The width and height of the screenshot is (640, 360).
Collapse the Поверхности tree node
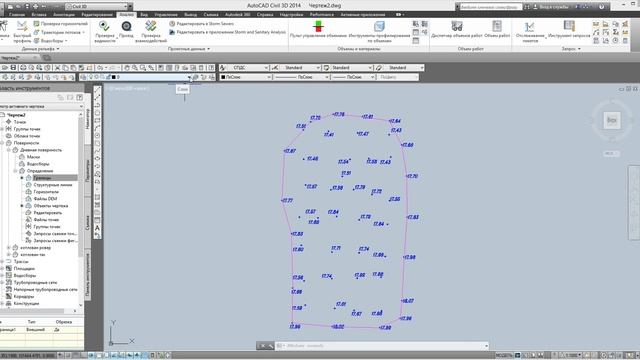click(x=2, y=143)
